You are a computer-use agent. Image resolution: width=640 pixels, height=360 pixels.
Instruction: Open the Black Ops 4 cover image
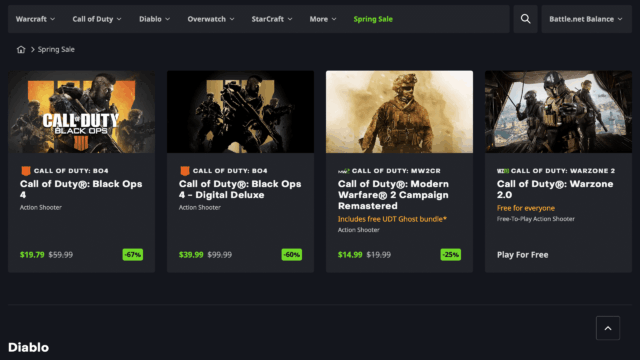coord(82,112)
